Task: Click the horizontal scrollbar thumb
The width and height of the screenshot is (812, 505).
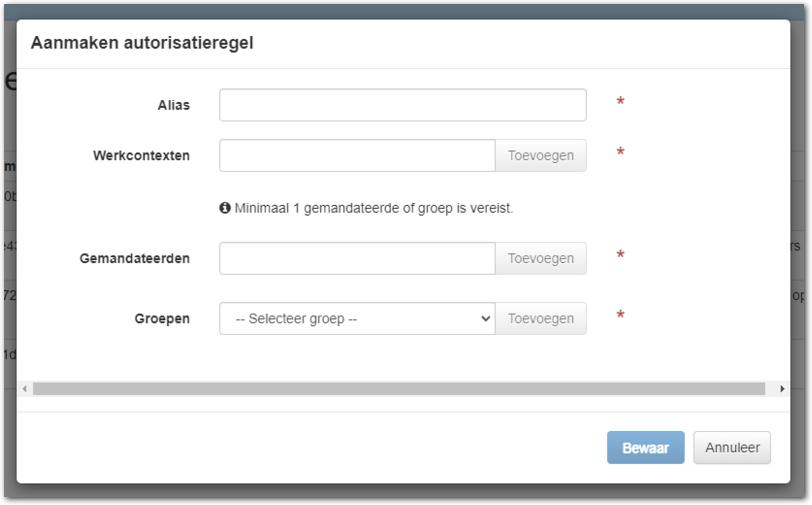Action: pos(398,388)
